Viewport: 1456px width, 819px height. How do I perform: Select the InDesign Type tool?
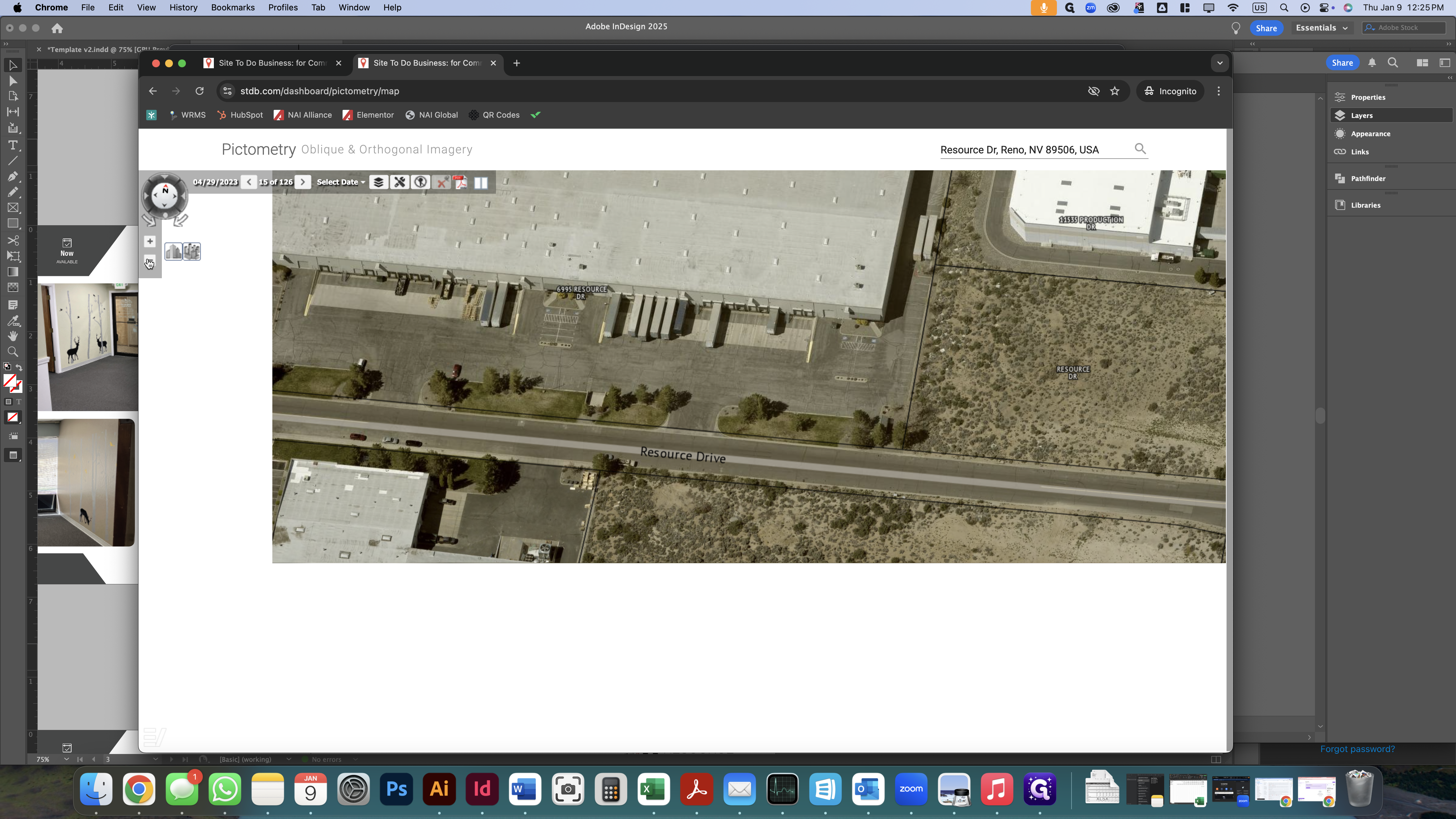point(12,145)
